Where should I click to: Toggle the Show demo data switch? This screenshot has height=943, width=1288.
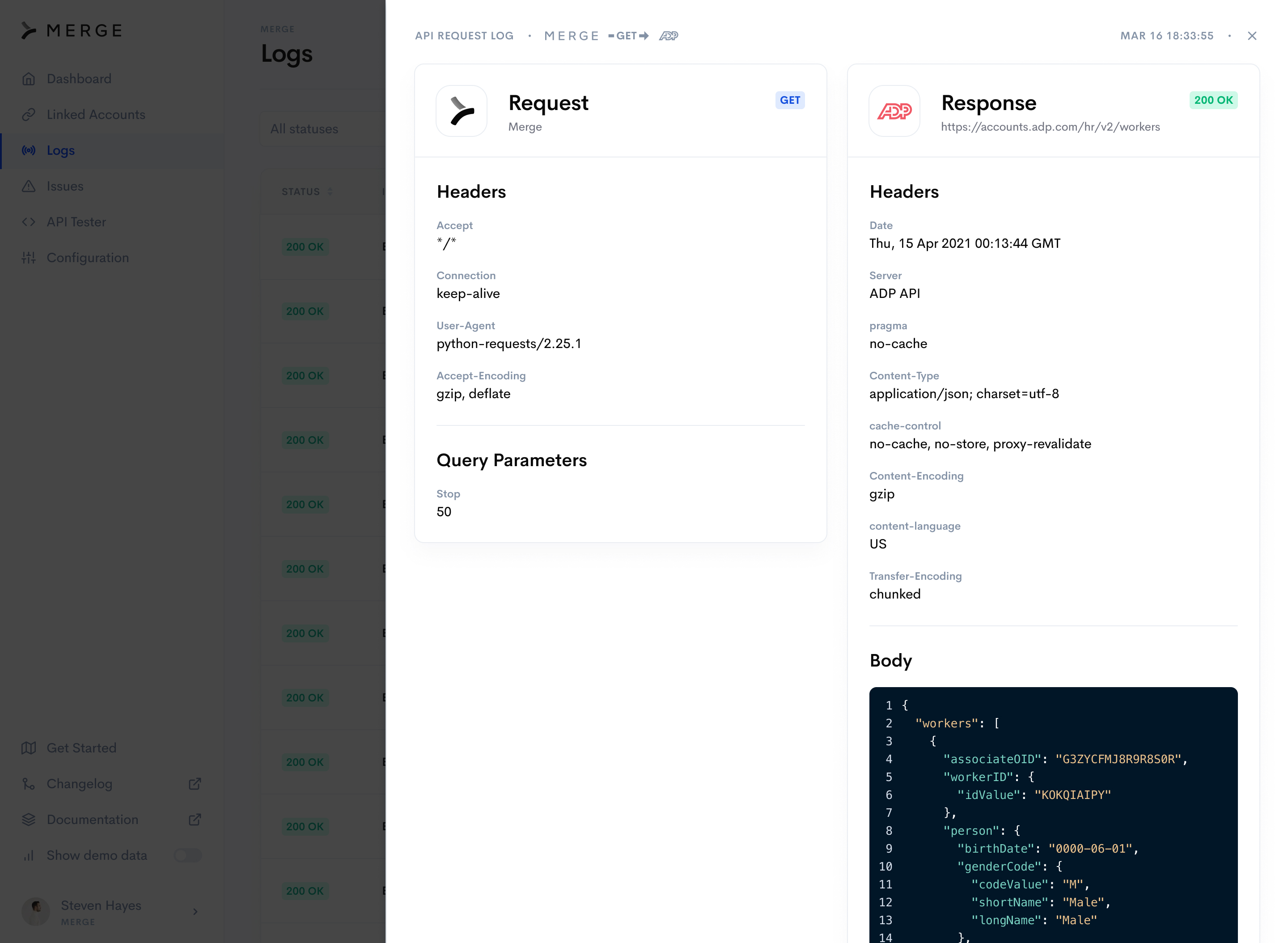188,855
